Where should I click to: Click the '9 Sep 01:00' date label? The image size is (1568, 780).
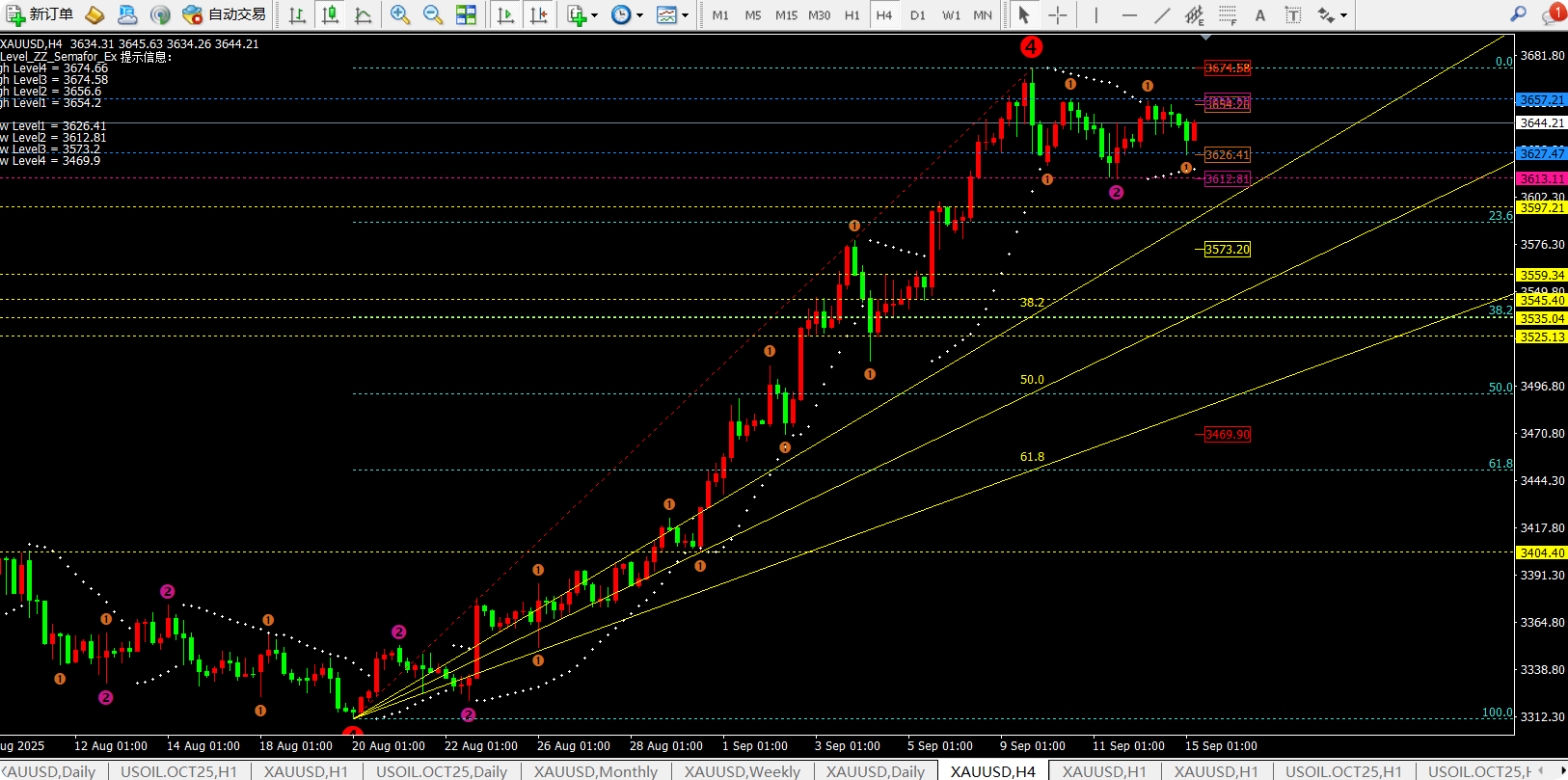click(1033, 746)
